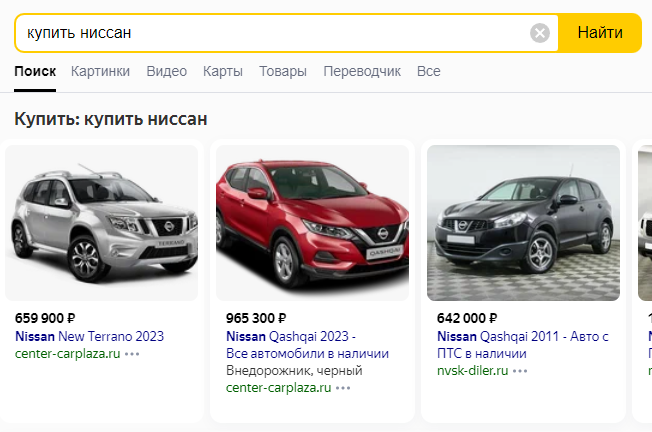The width and height of the screenshot is (652, 432).
Task: Click the Купить: купить ниссан heading
Action: coord(111,119)
